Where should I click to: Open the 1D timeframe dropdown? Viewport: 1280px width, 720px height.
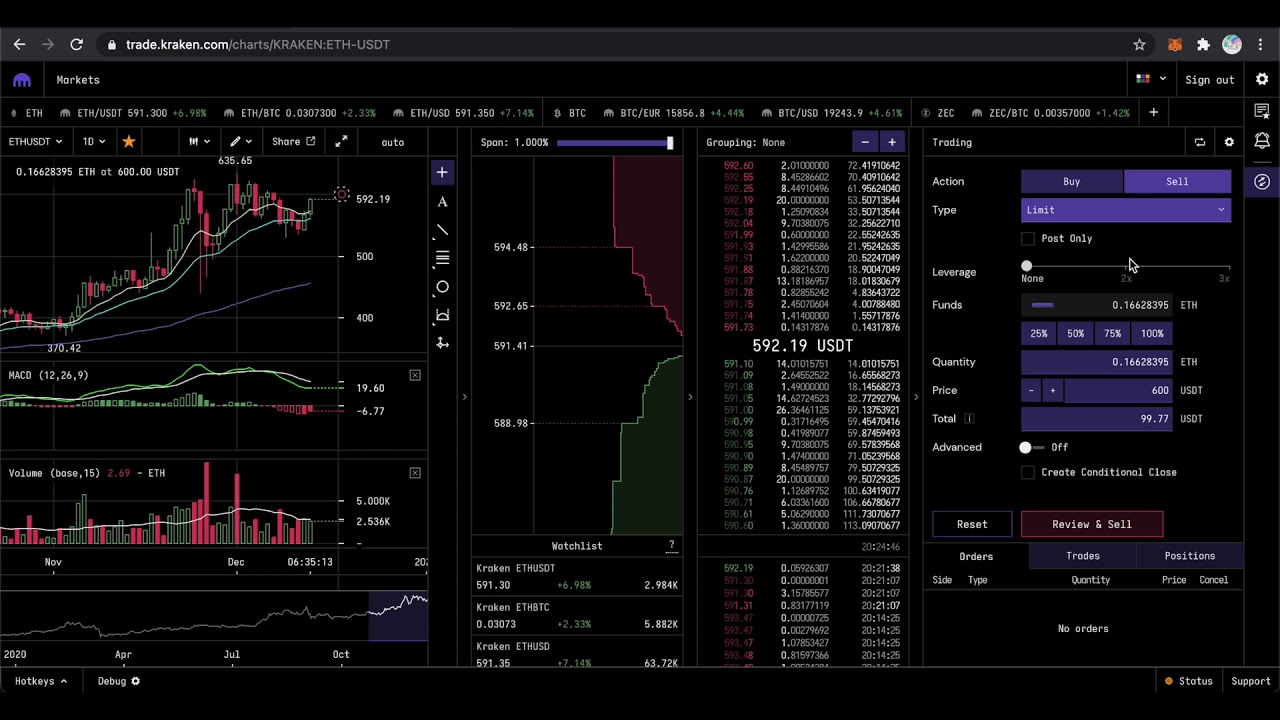tap(94, 142)
